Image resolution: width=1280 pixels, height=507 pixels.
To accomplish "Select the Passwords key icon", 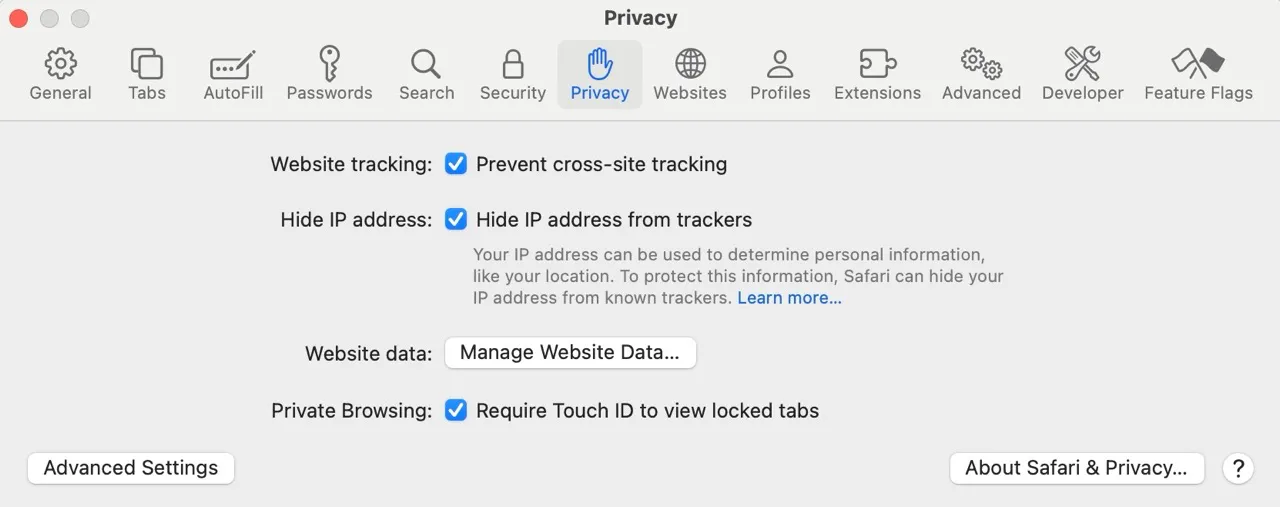I will click(x=329, y=64).
